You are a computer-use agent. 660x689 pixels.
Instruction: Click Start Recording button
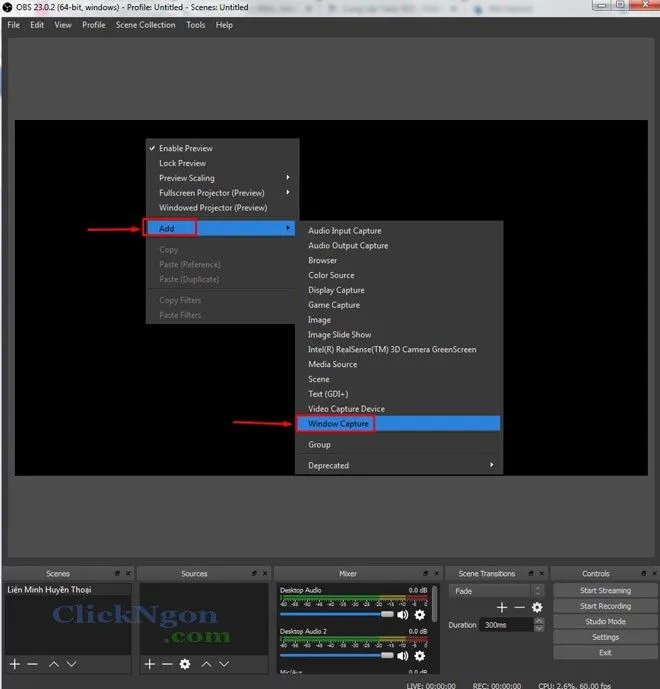pos(605,606)
